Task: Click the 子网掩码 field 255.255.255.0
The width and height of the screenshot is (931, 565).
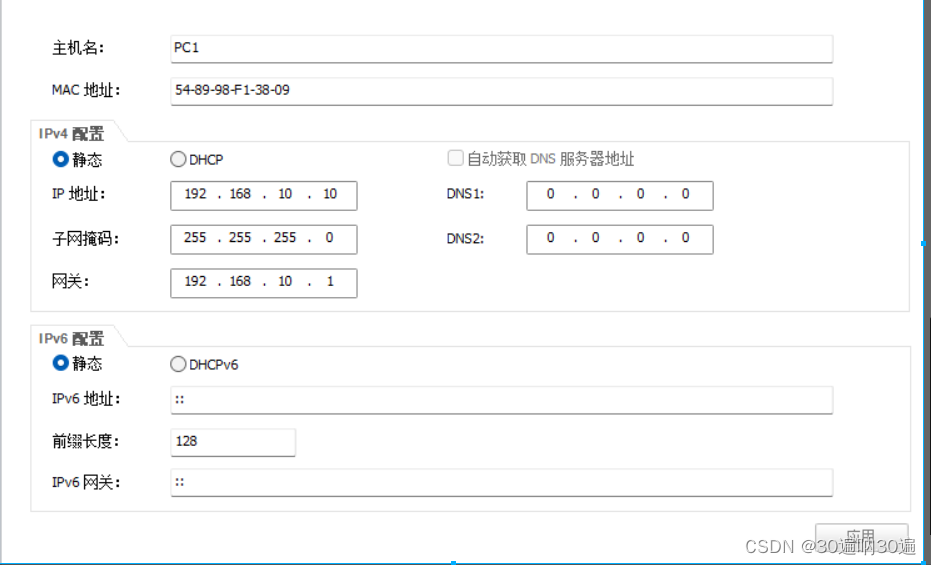Action: [x=264, y=239]
